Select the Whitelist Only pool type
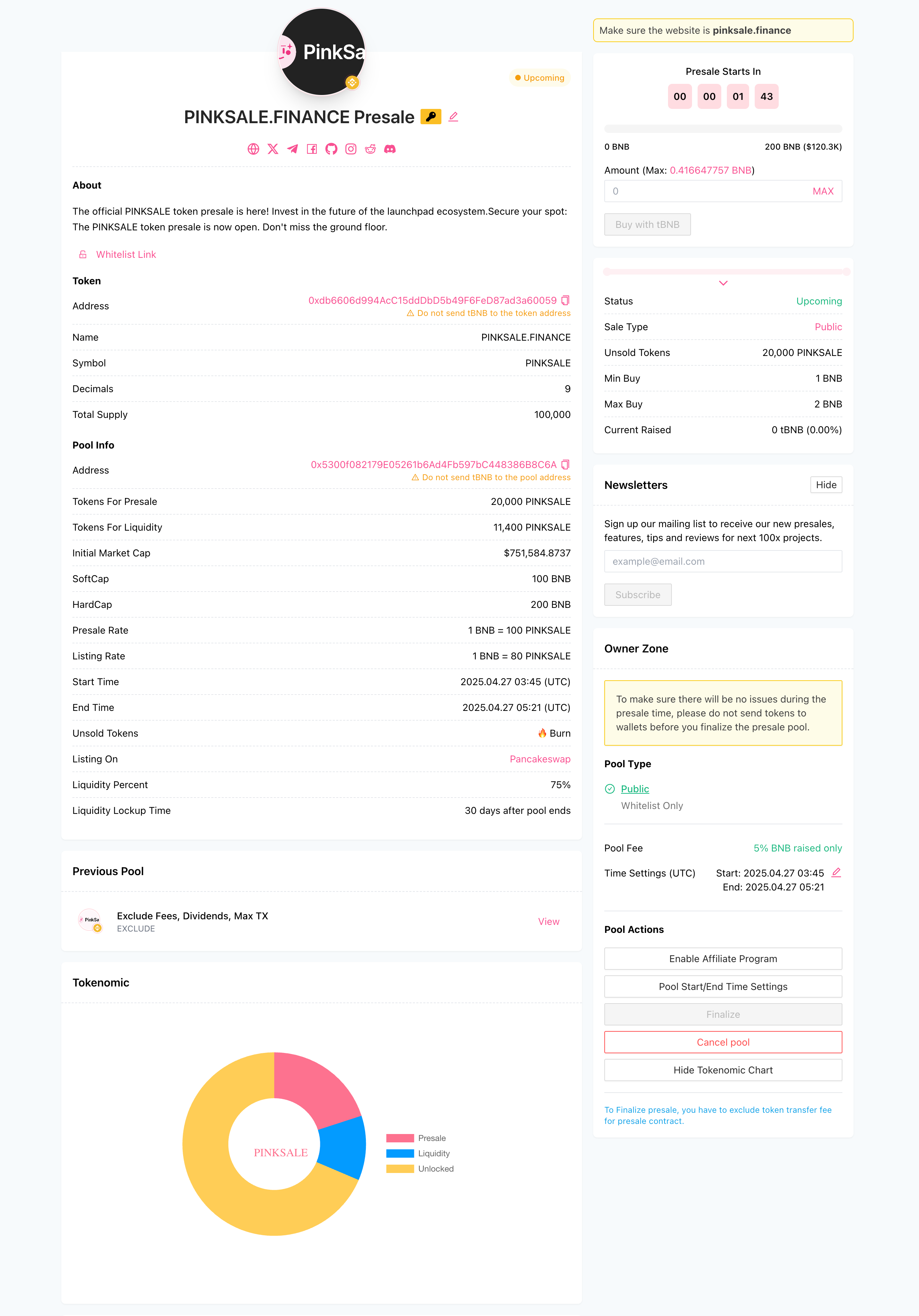919x1316 pixels. coord(652,805)
